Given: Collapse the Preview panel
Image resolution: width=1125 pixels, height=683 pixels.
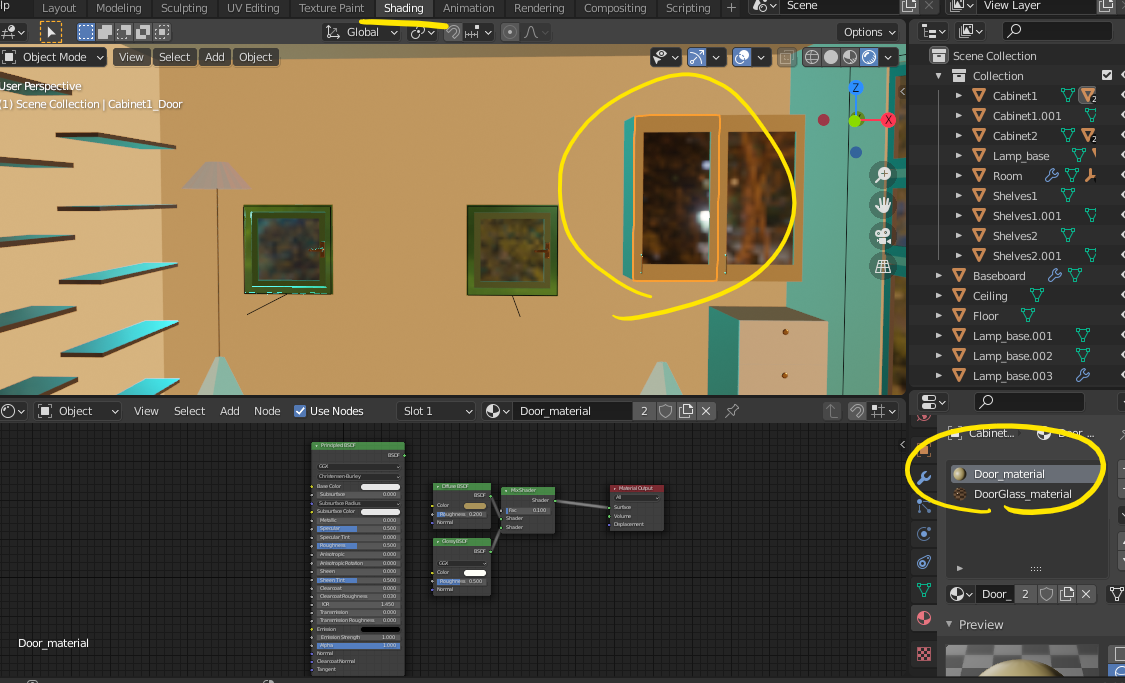Looking at the screenshot, I should pos(949,624).
